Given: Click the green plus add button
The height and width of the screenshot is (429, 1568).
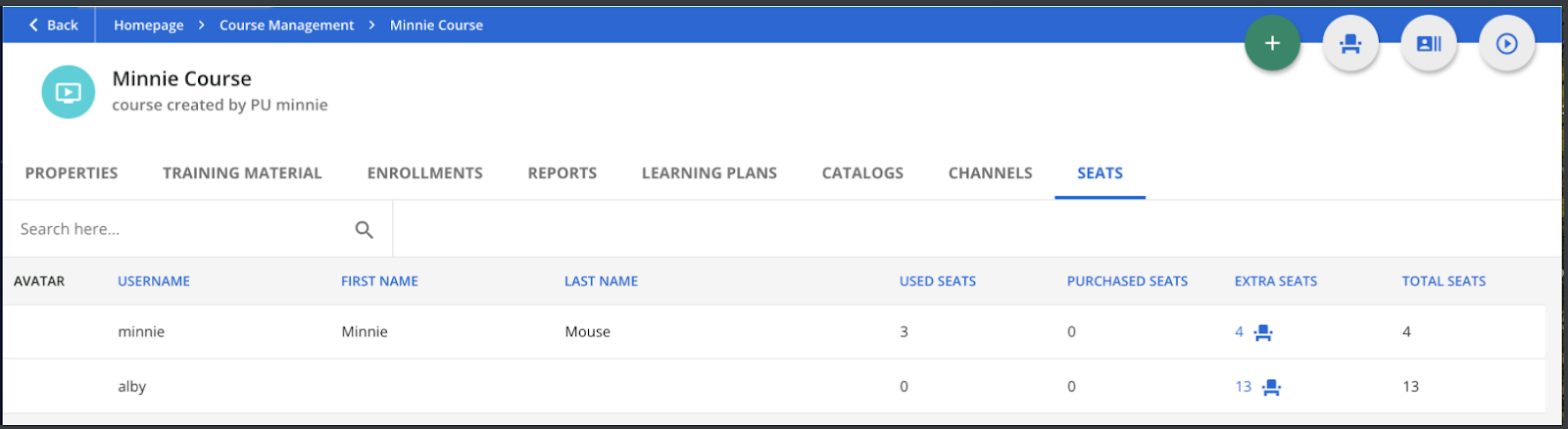Looking at the screenshot, I should (x=1272, y=43).
